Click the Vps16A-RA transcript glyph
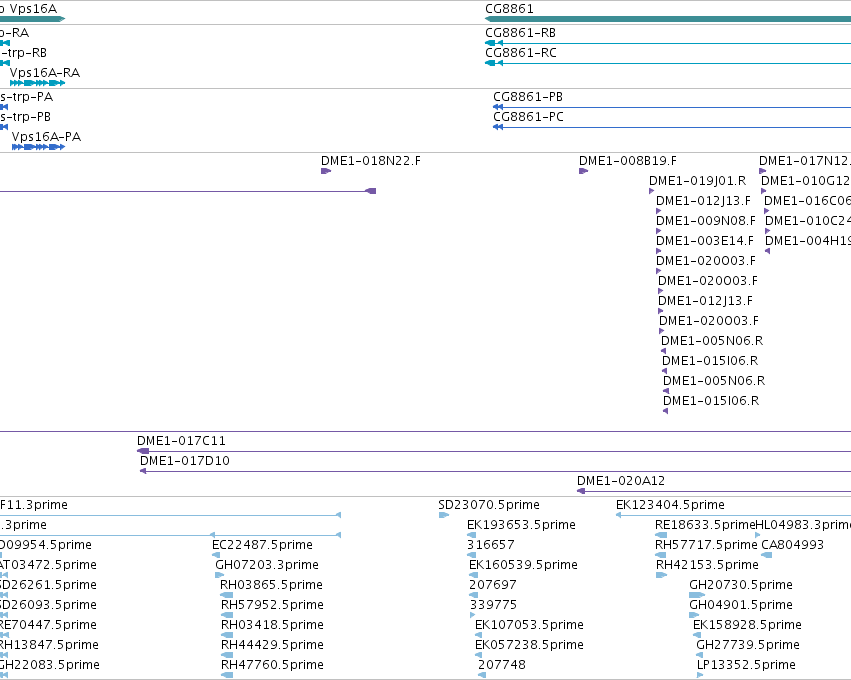Screen dimensions: 851x680 [x=37, y=83]
